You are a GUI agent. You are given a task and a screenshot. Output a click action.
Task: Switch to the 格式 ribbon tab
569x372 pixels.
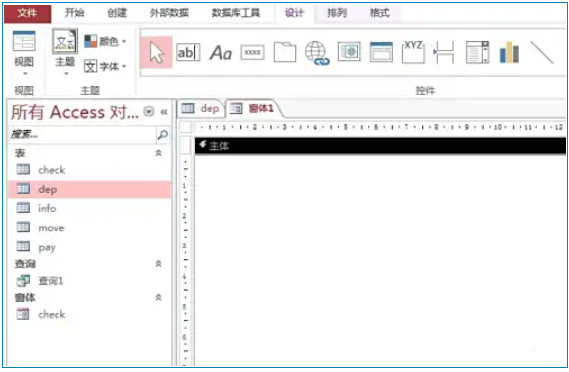point(380,13)
